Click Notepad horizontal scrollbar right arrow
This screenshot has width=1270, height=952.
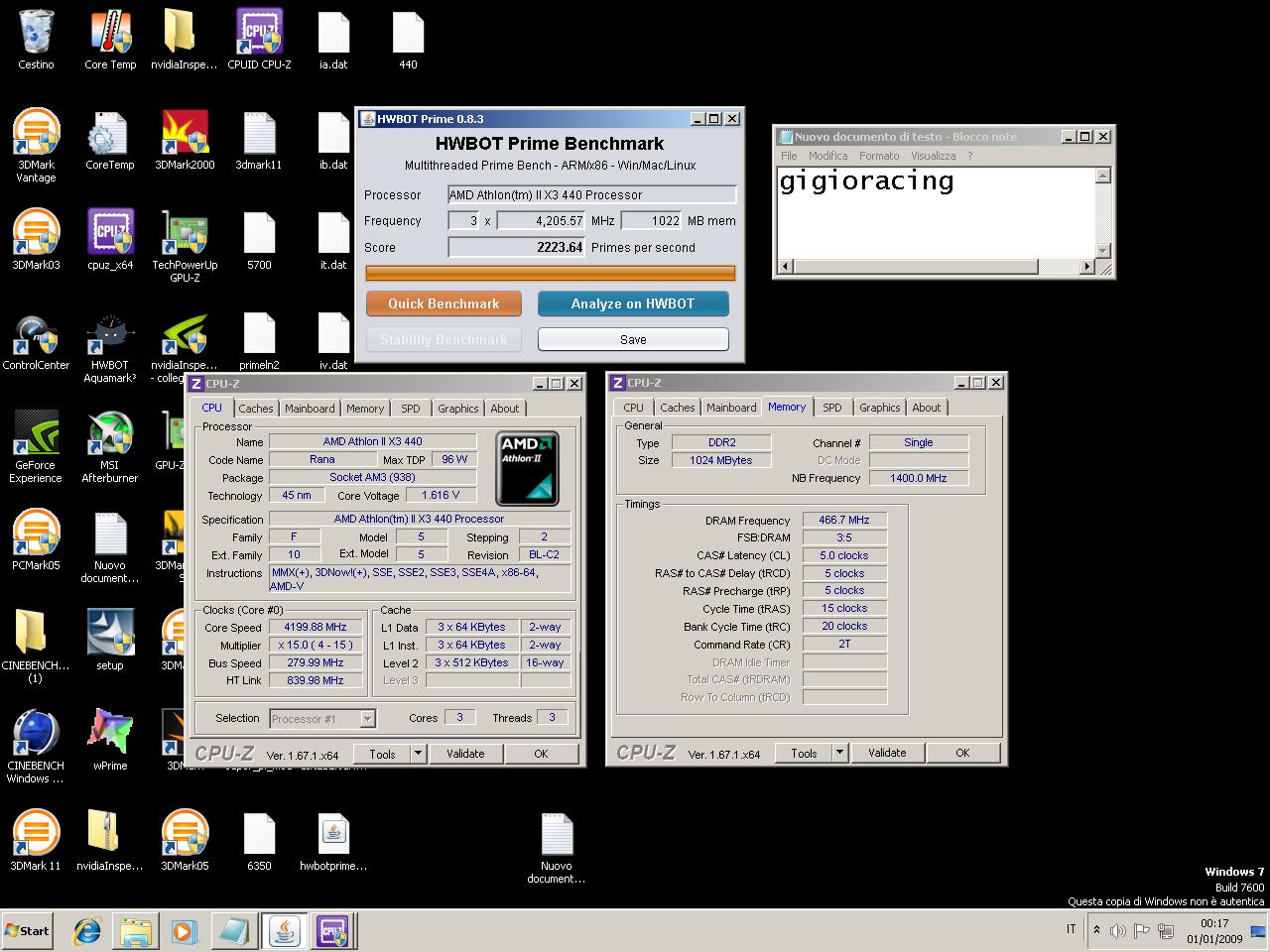pyautogui.click(x=1086, y=266)
